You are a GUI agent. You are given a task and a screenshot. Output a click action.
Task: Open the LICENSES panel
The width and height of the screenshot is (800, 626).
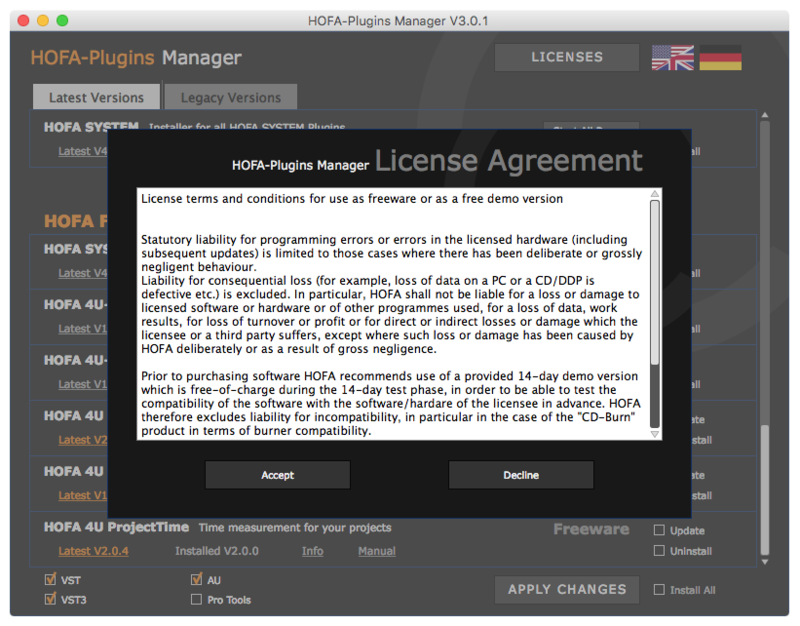(x=567, y=57)
